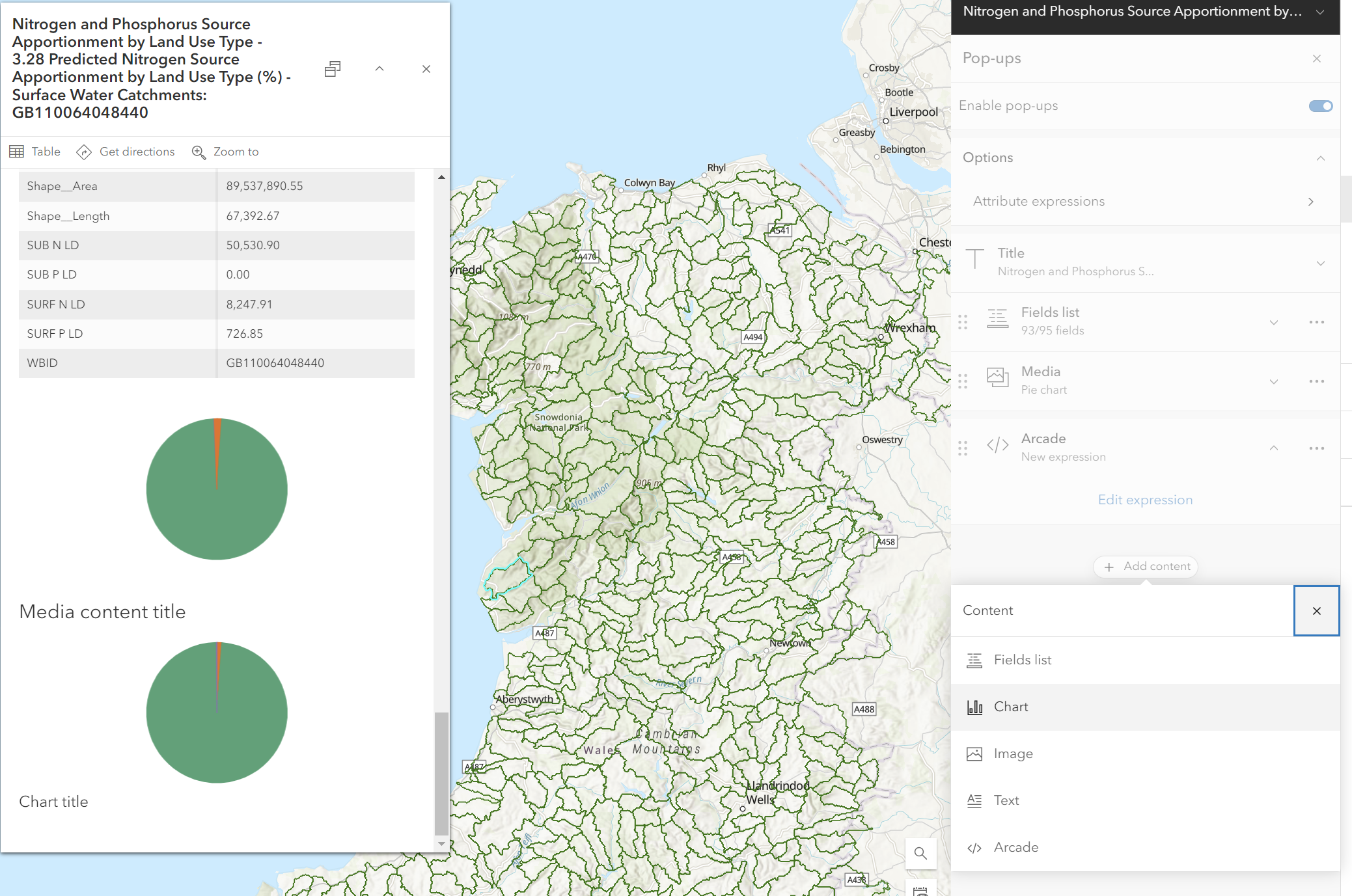This screenshot has width=1352, height=896.
Task: Expand the Title element settings
Action: (1320, 264)
